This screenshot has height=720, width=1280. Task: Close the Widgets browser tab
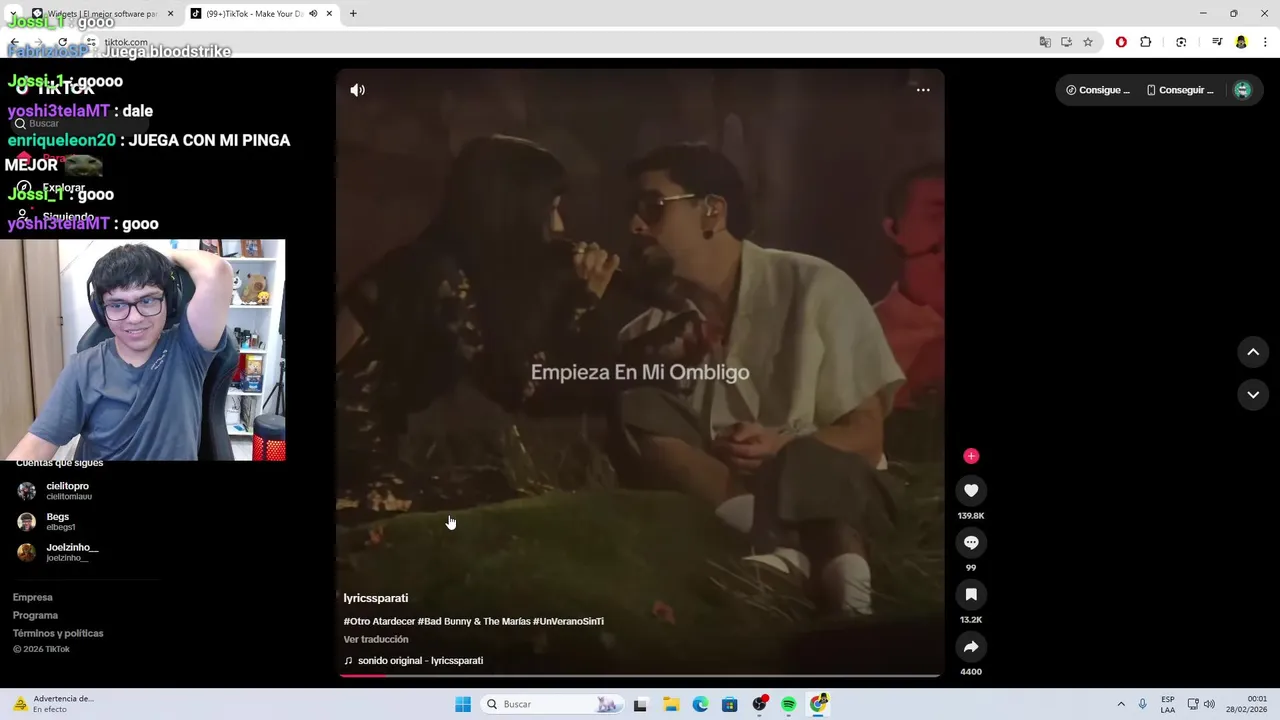point(170,14)
